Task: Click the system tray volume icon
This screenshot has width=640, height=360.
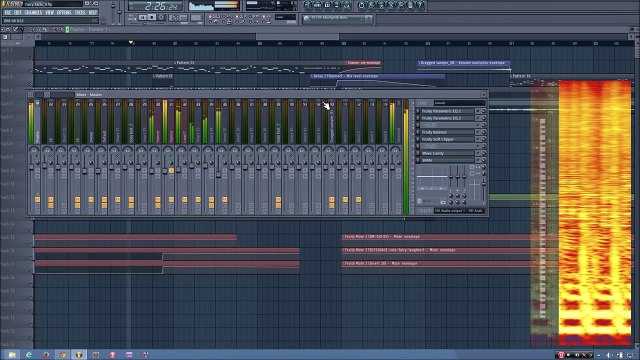Action: 609,355
